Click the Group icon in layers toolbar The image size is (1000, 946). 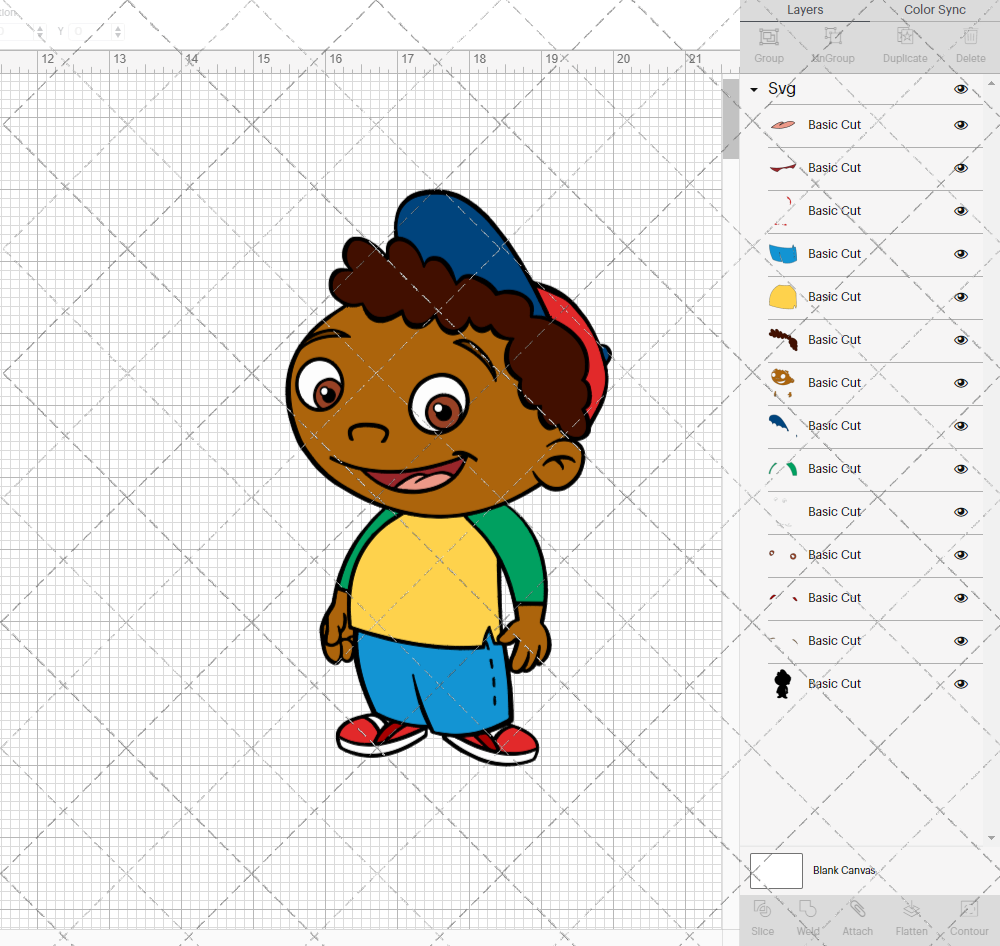(x=768, y=36)
